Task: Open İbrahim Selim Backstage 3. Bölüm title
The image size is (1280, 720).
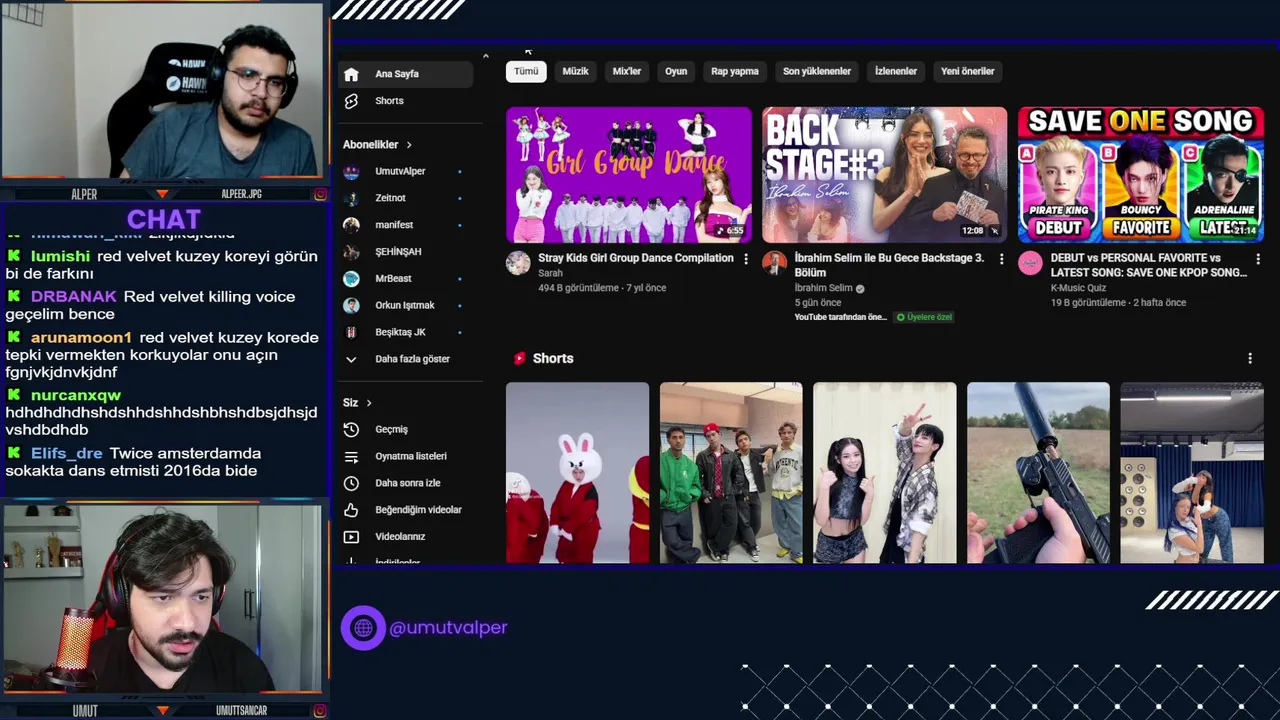Action: click(889, 265)
